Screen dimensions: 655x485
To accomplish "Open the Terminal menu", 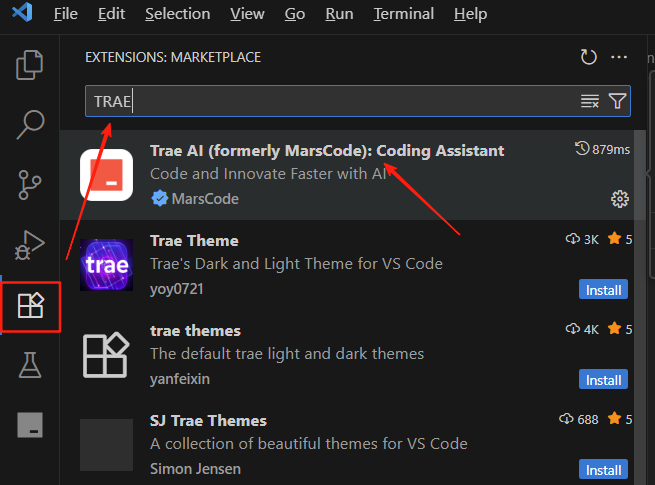I will [404, 14].
